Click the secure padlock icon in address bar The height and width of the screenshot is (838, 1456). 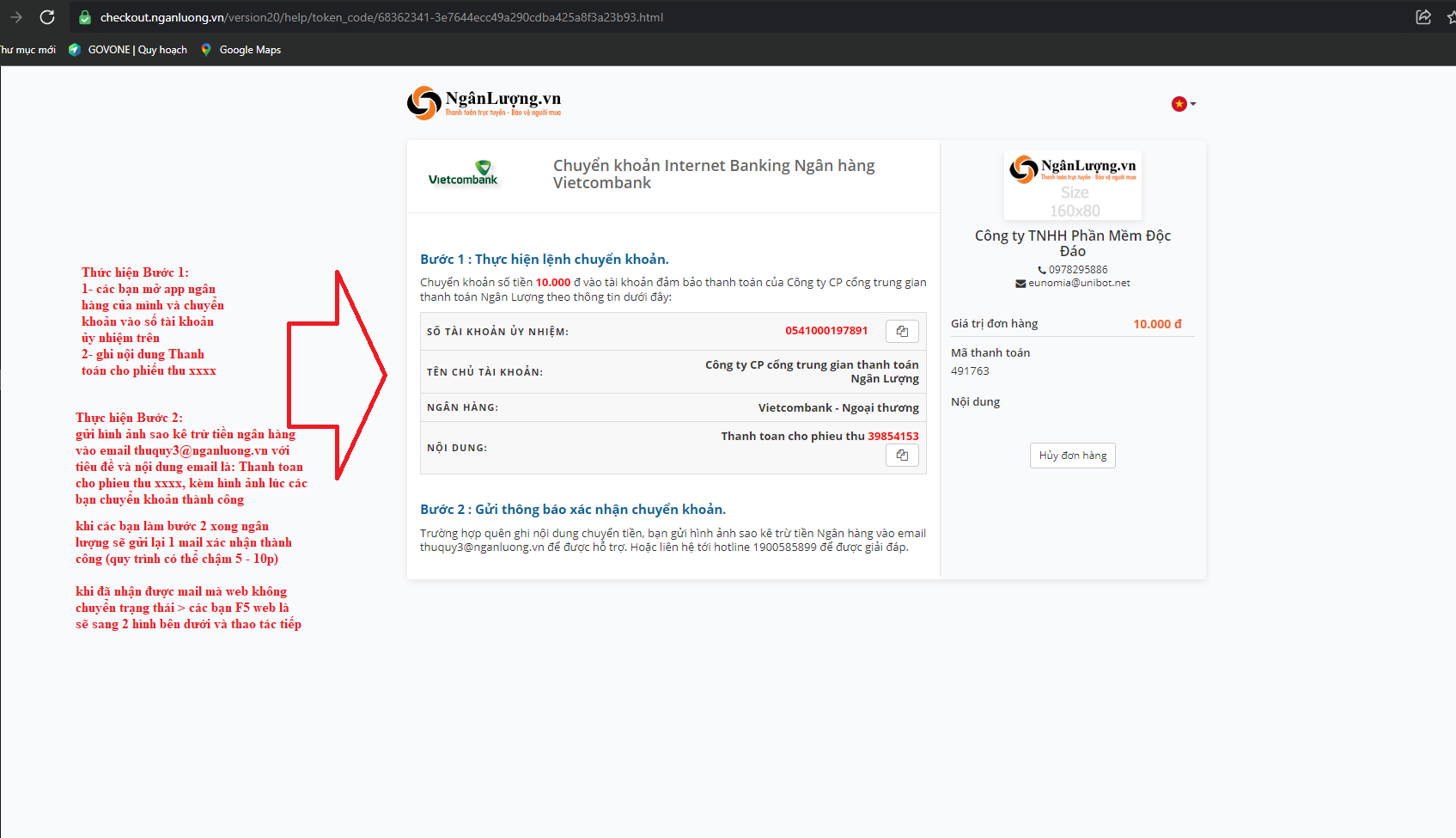coord(84,17)
